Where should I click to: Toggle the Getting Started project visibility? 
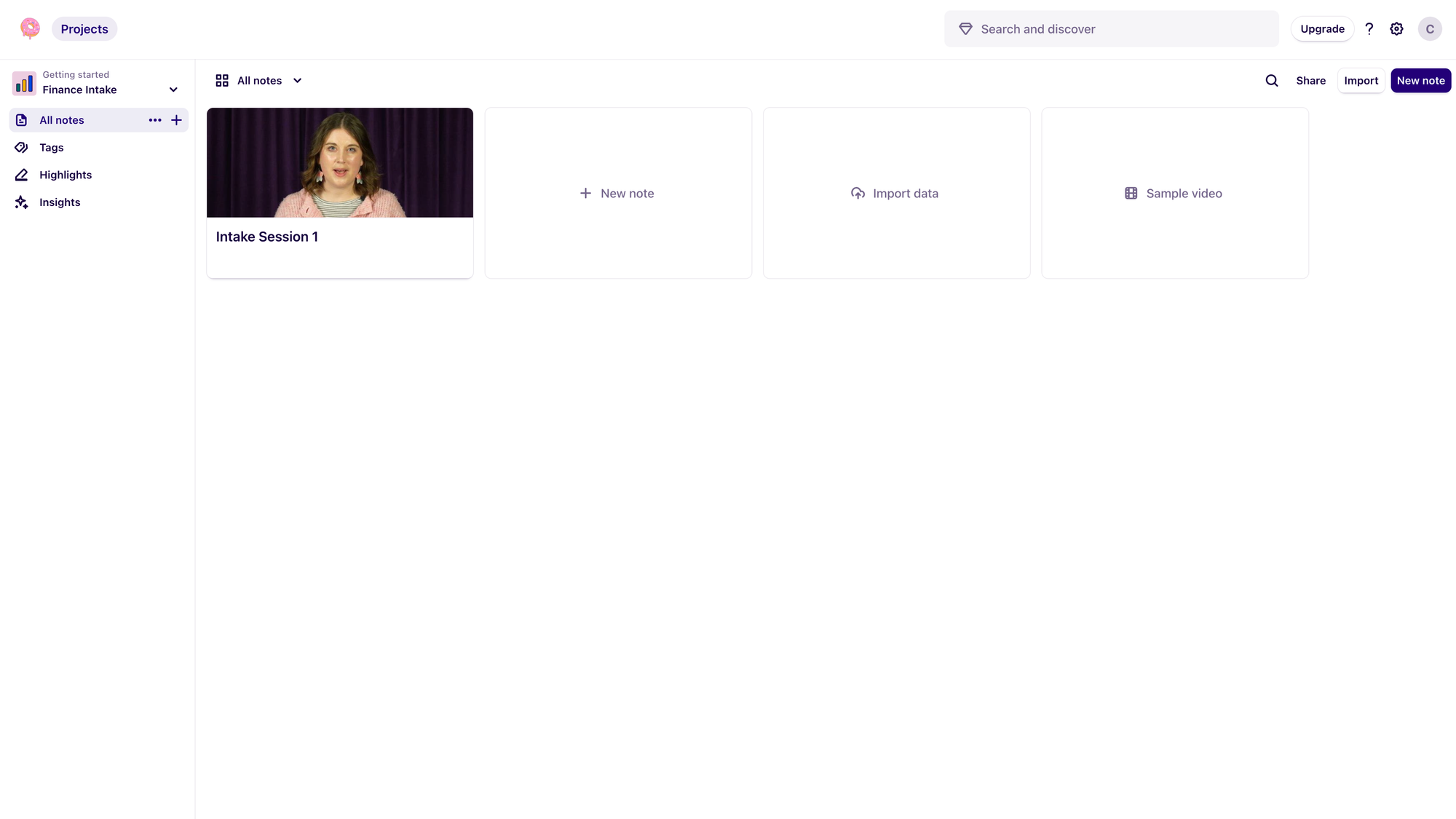172,89
